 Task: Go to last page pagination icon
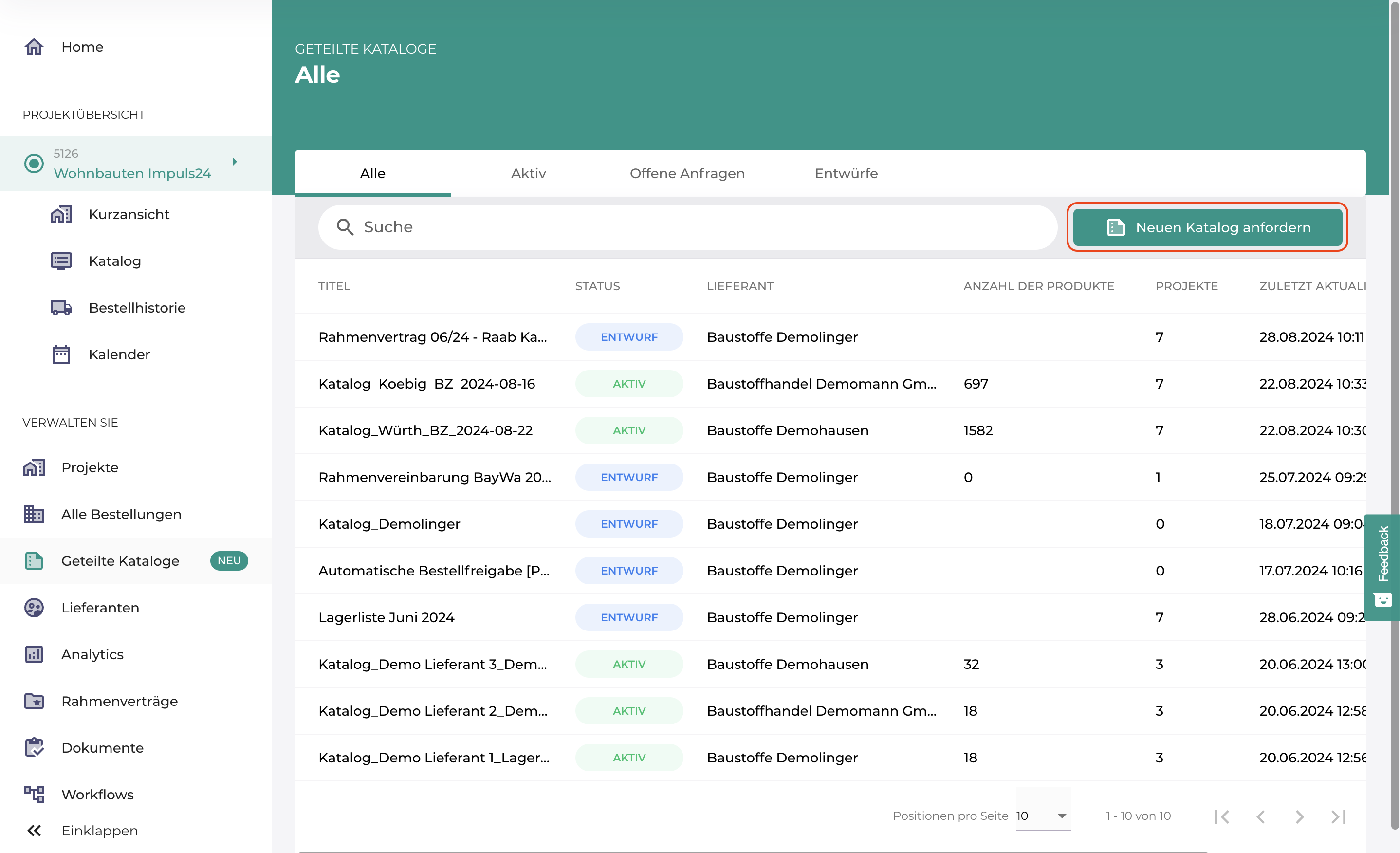point(1338,816)
